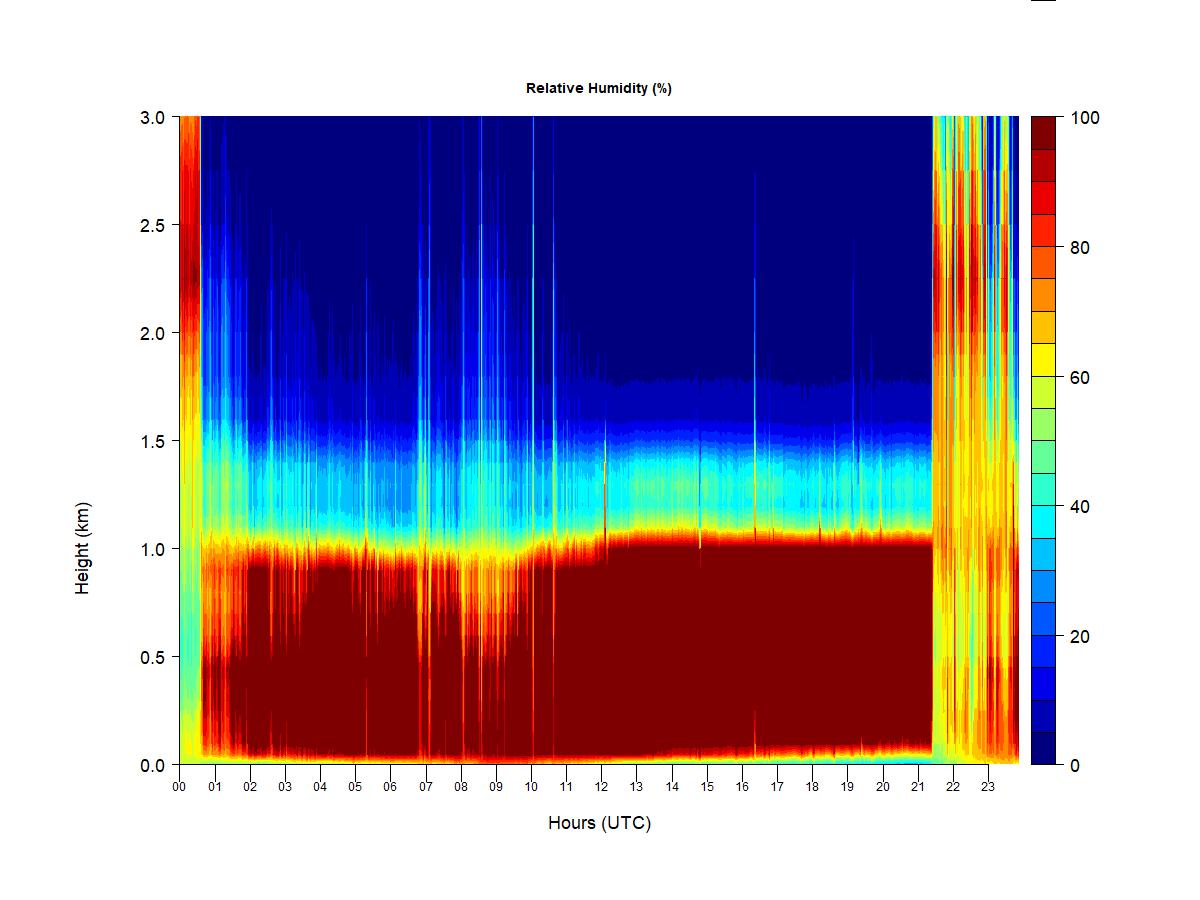
Task: Click the 3.0 height axis label
Action: [x=152, y=117]
